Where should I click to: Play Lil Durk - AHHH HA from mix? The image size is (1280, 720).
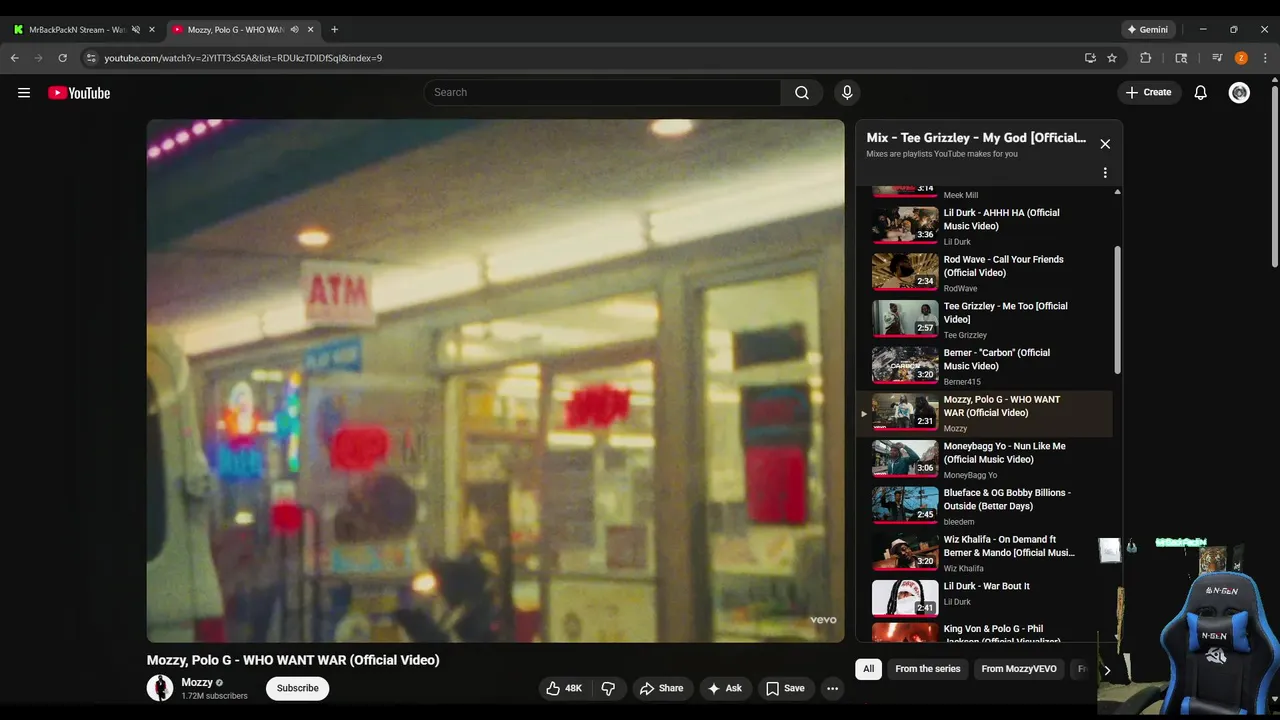984,226
